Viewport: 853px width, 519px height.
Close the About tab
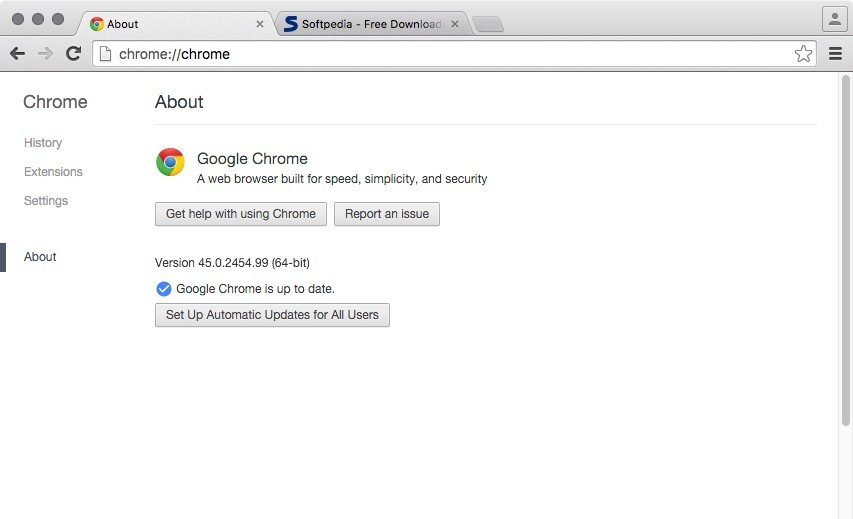pyautogui.click(x=259, y=24)
